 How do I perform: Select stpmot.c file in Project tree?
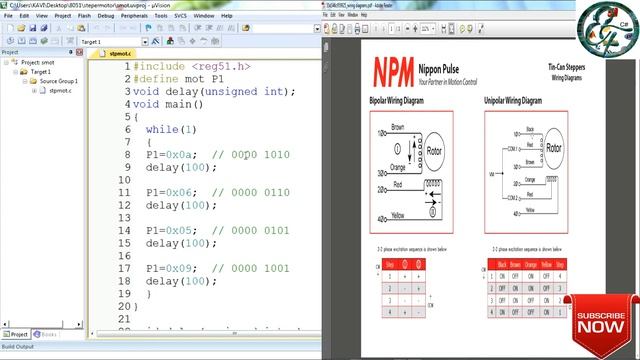tap(60, 91)
